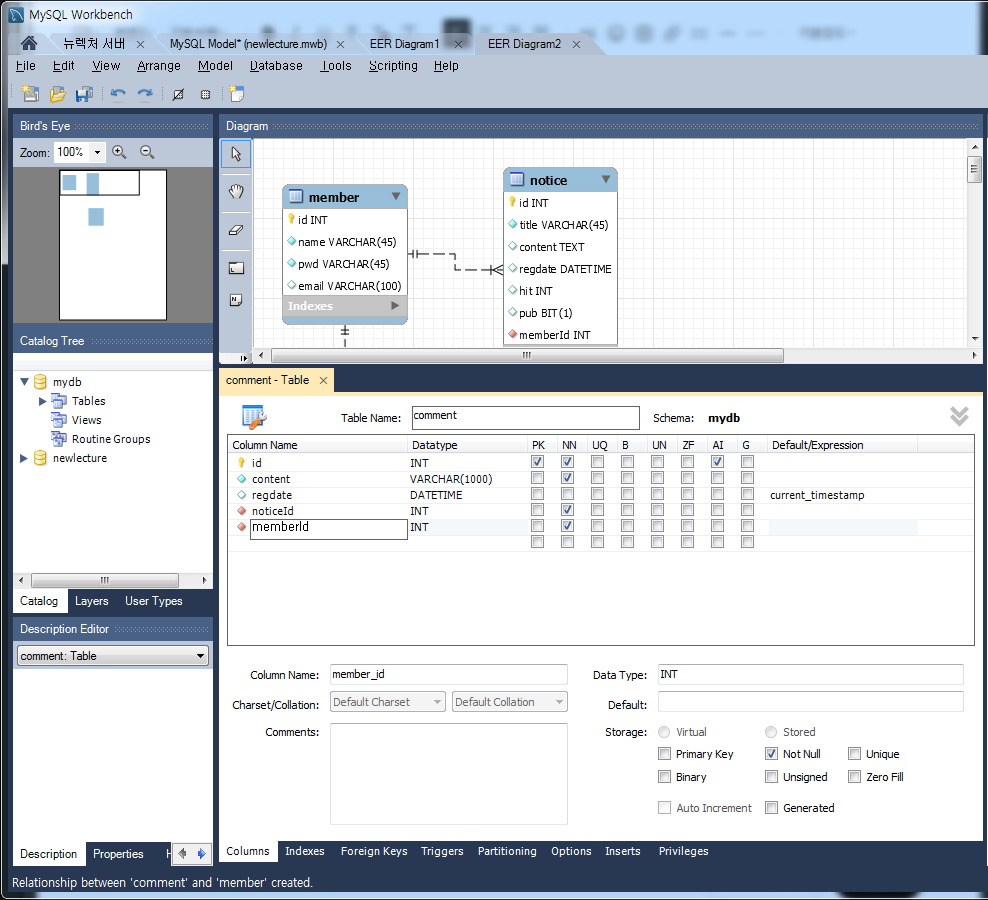Viewport: 988px width, 900px height.
Task: Collapse the member table with header arrow
Action: [396, 196]
